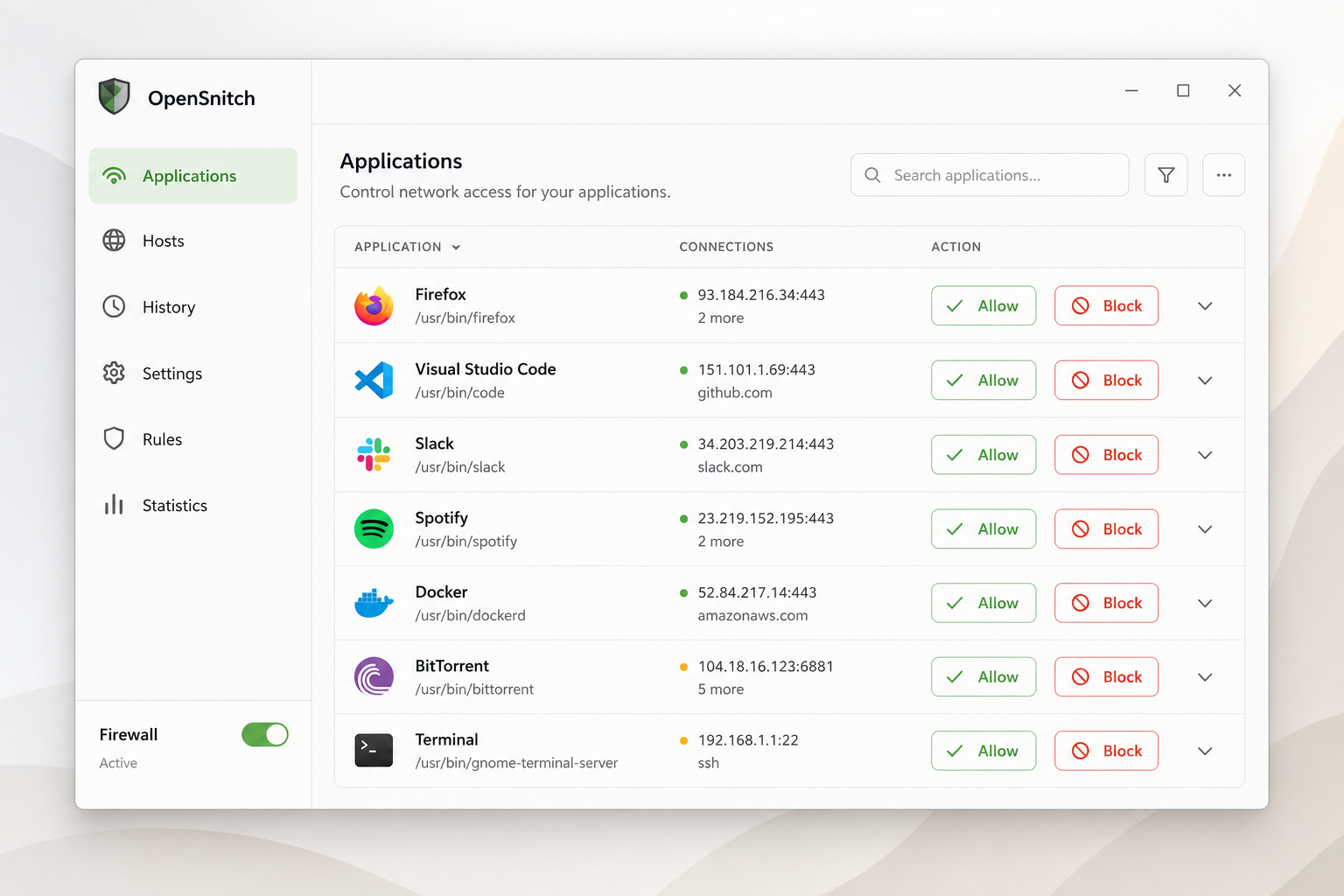The width and height of the screenshot is (1344, 896).
Task: Click the green status dot for Slack
Action: pos(683,444)
